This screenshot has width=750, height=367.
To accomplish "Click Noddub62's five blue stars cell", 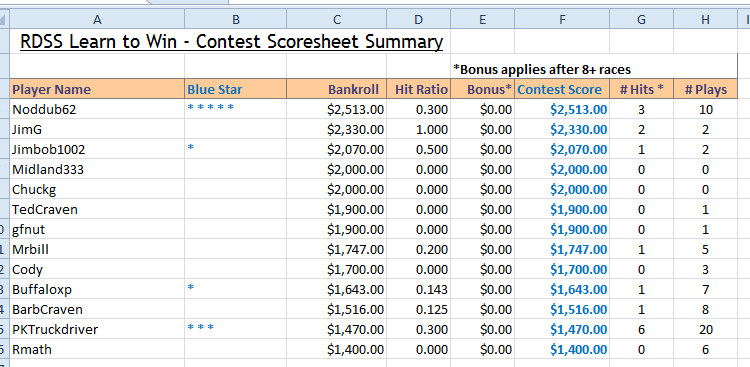I will coord(235,110).
